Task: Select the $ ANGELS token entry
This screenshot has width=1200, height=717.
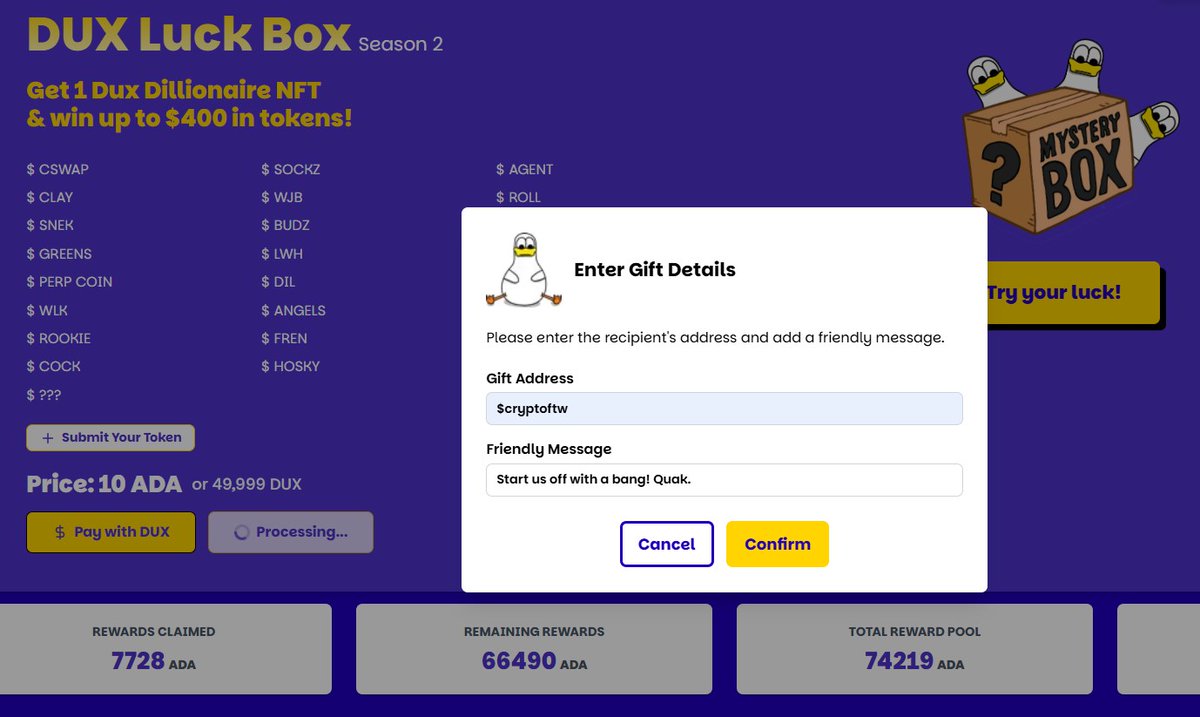Action: tap(294, 310)
